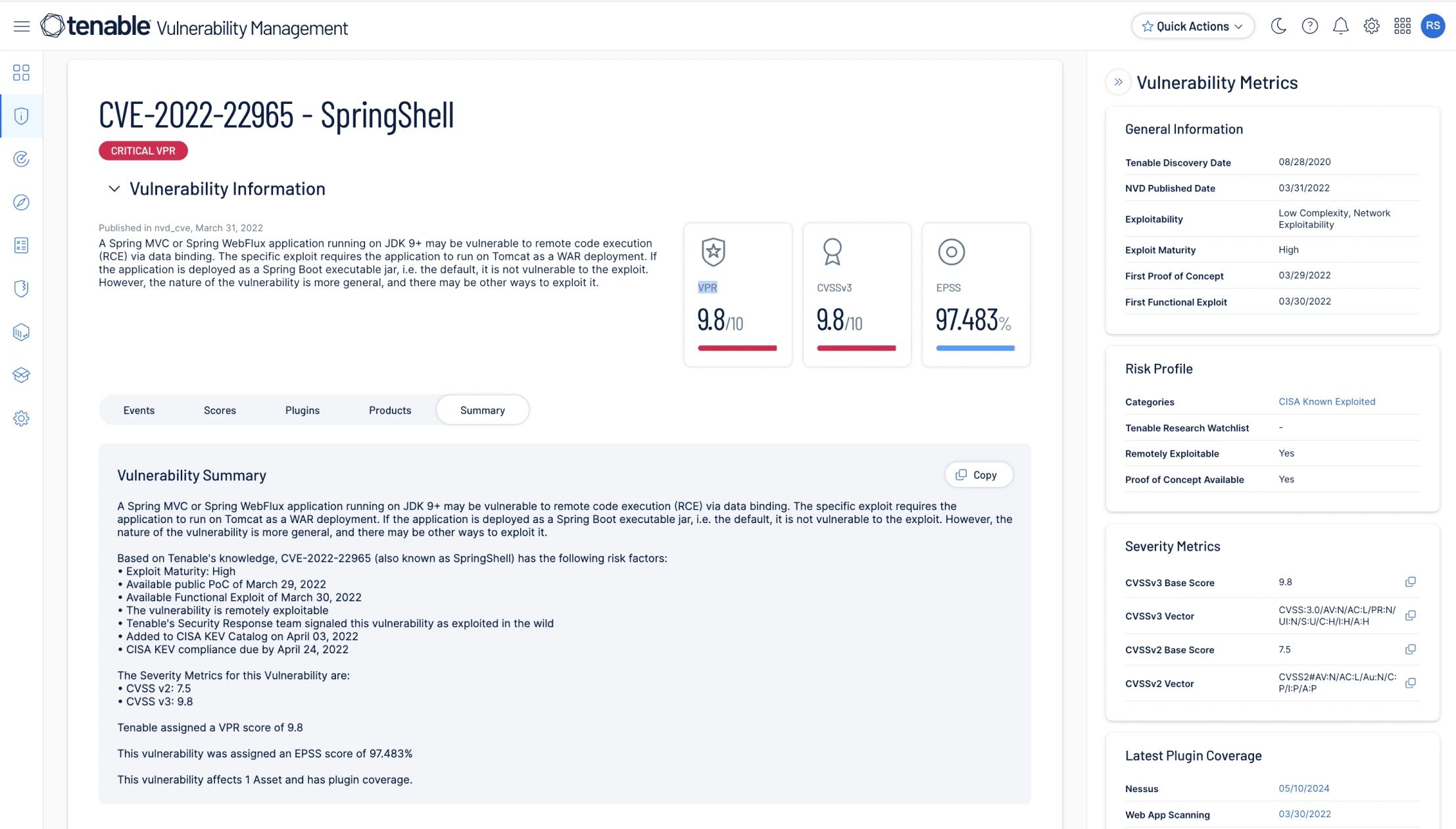This screenshot has width=1456, height=829.
Task: Open the CISA Known Exploited category link
Action: [x=1326, y=401]
